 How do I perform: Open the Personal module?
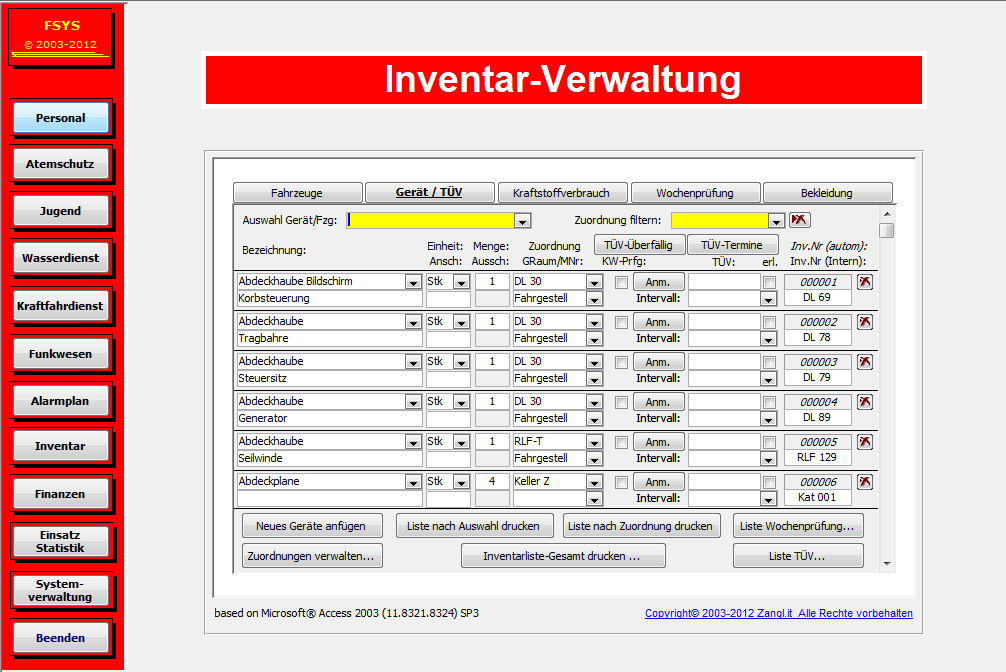click(x=60, y=118)
